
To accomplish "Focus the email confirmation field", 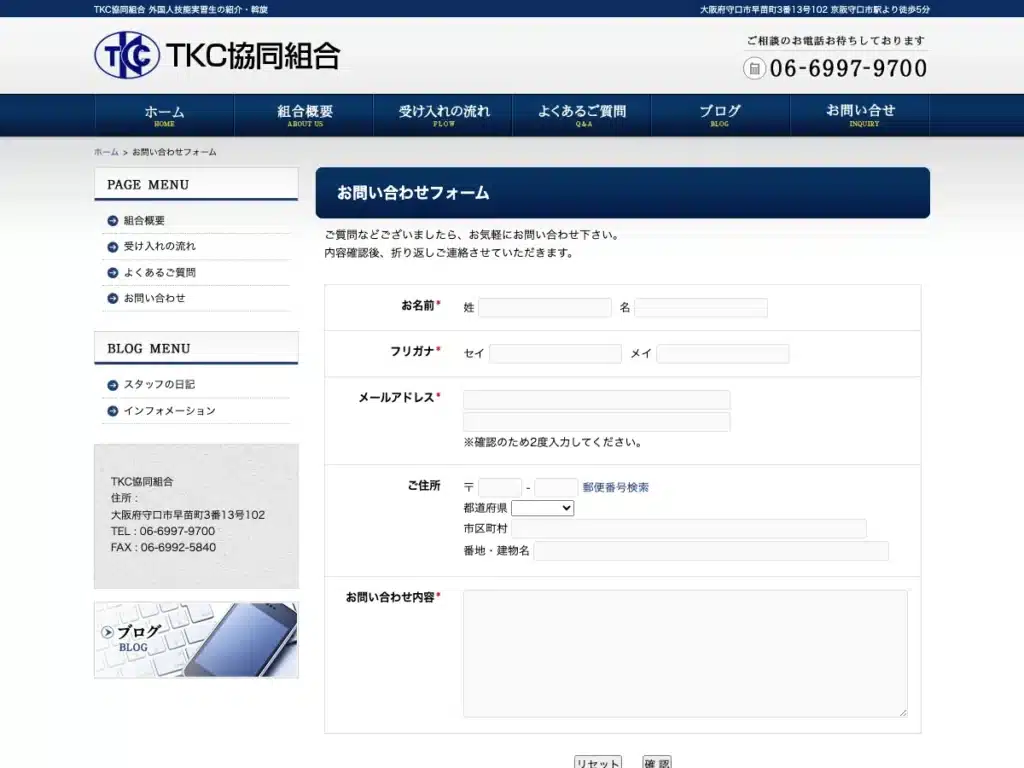I will pos(597,422).
